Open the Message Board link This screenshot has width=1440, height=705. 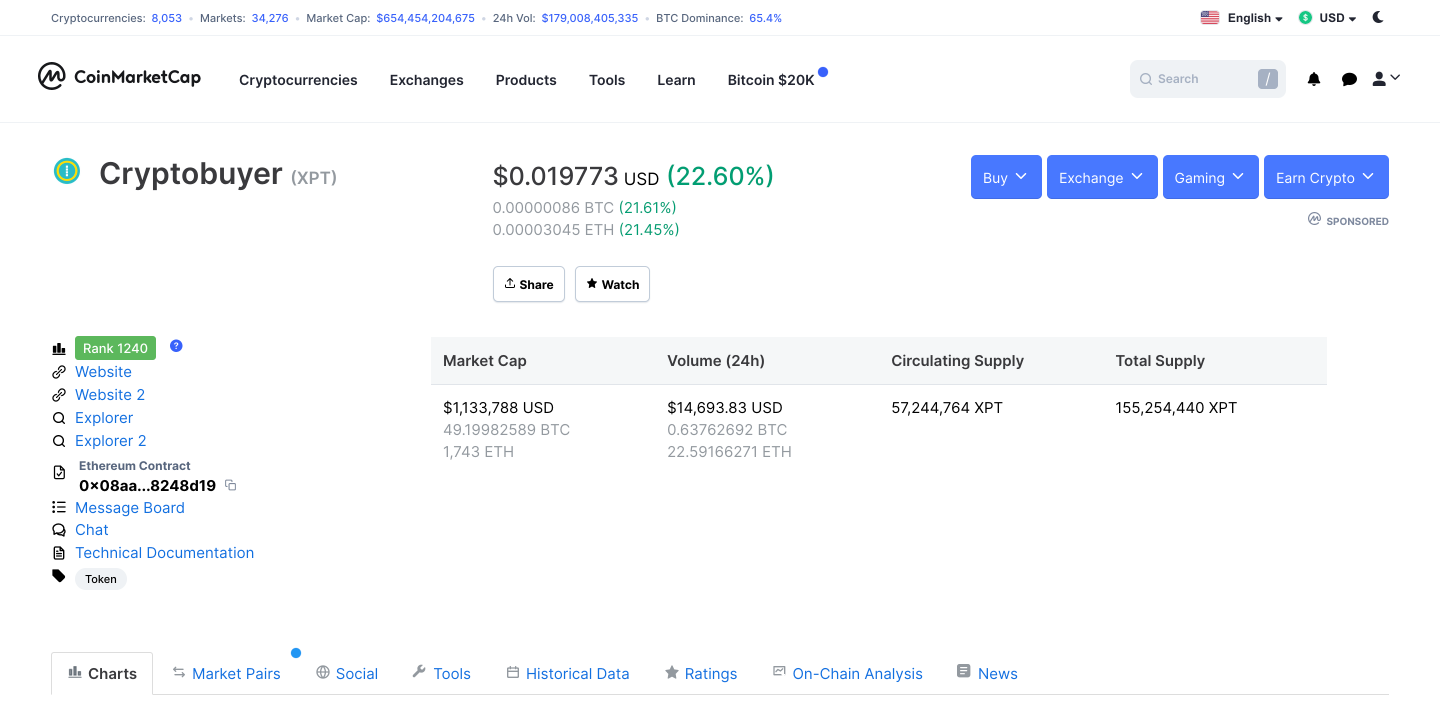point(130,507)
